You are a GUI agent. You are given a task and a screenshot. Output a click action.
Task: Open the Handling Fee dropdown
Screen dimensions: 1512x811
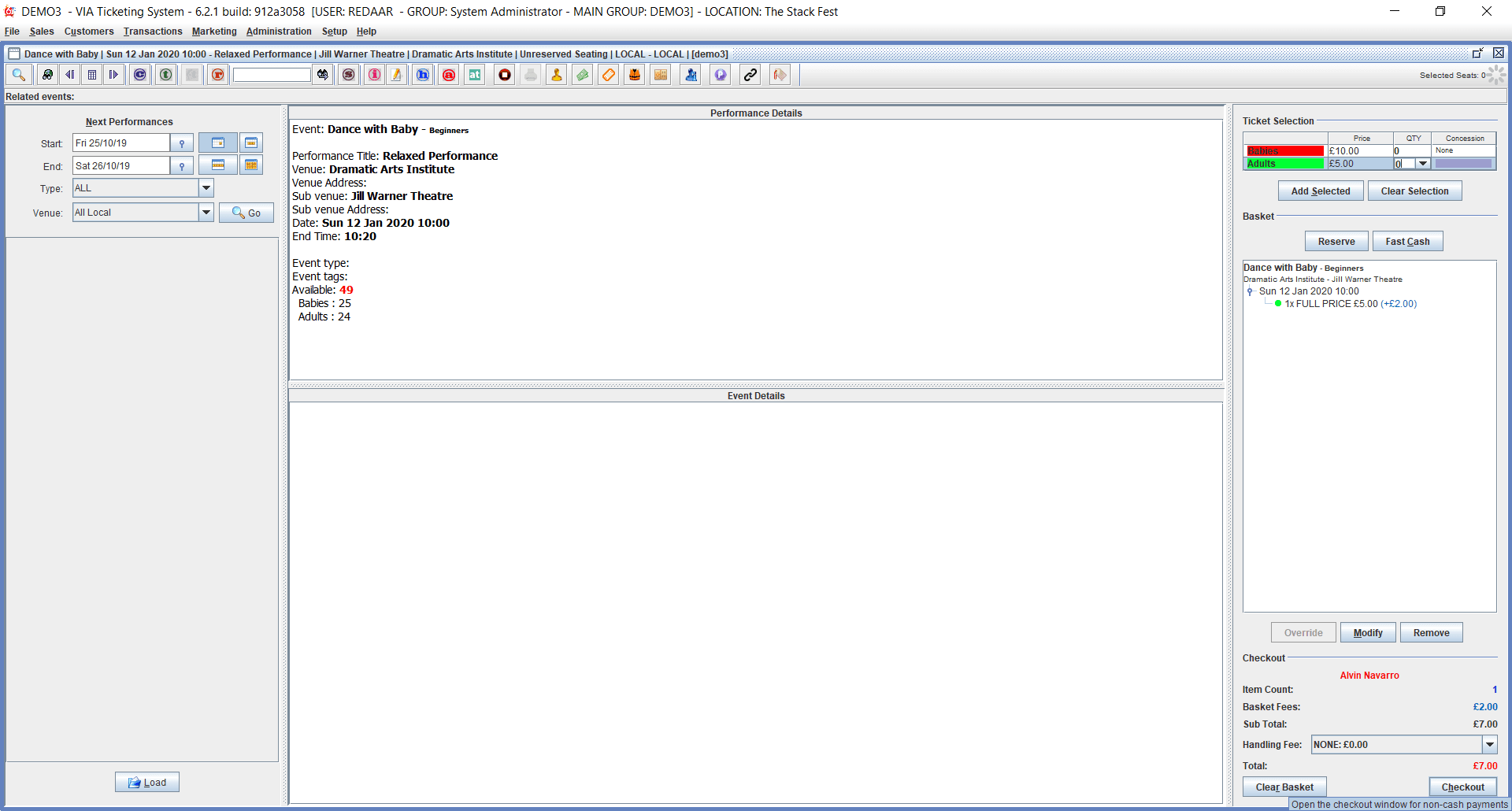click(x=1489, y=745)
